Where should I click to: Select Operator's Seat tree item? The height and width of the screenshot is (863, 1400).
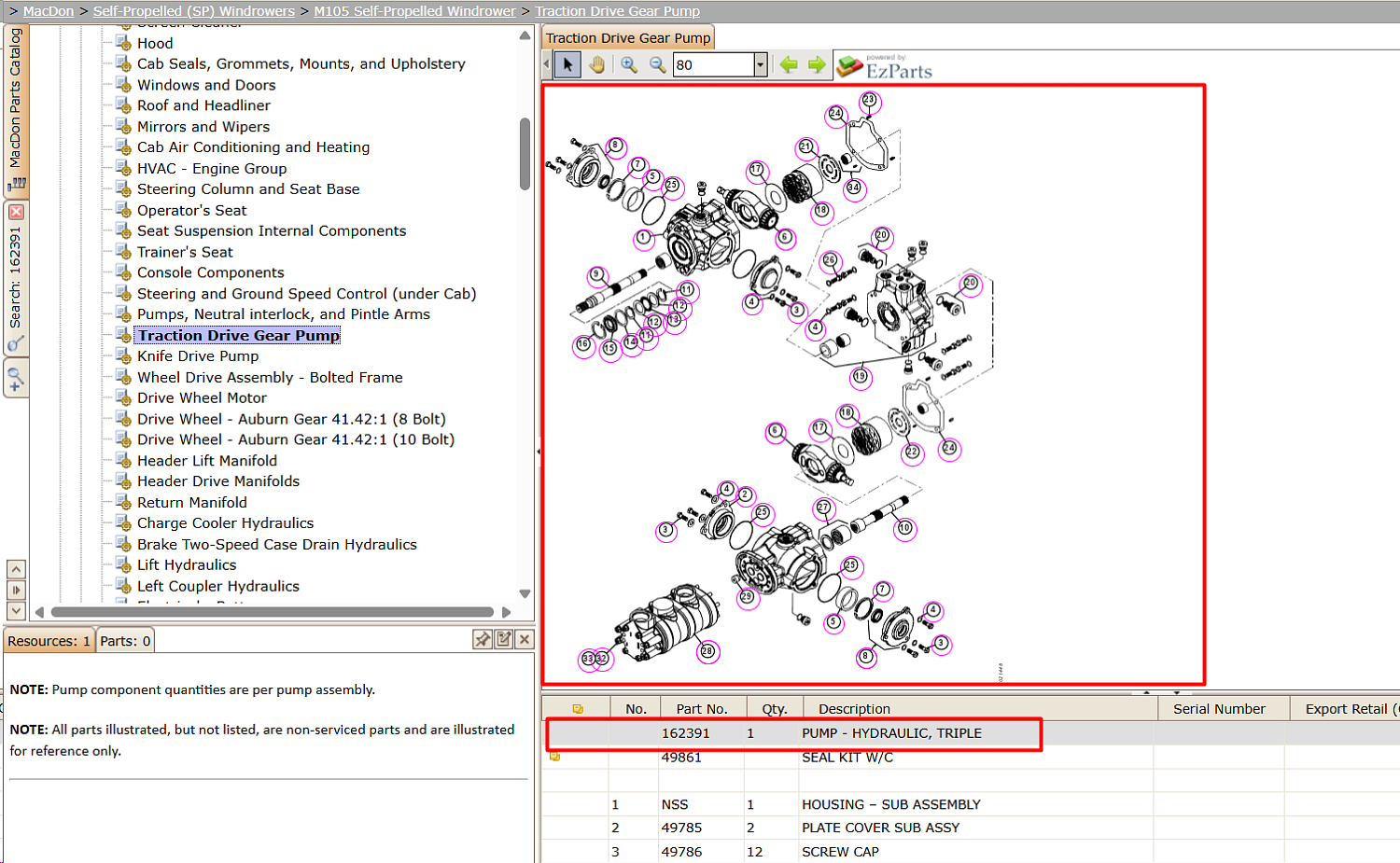[192, 211]
